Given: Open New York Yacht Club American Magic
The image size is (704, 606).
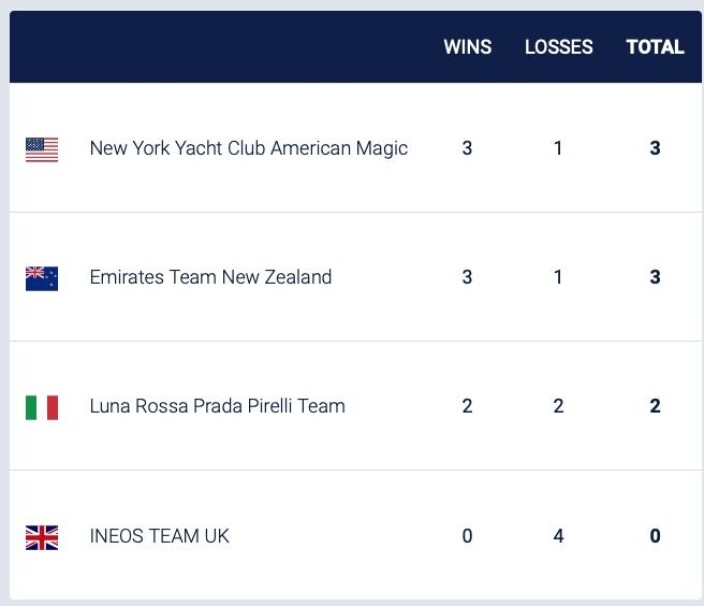Looking at the screenshot, I should [x=249, y=149].
